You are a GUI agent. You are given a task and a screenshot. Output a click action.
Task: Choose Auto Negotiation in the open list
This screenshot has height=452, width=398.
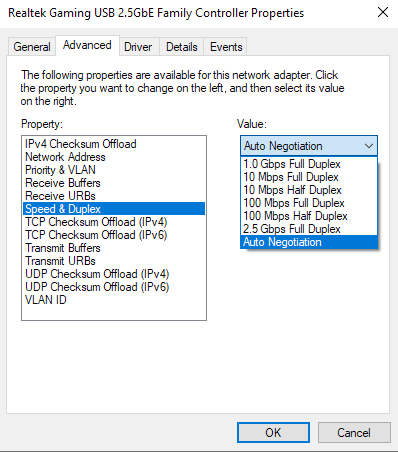coord(309,242)
